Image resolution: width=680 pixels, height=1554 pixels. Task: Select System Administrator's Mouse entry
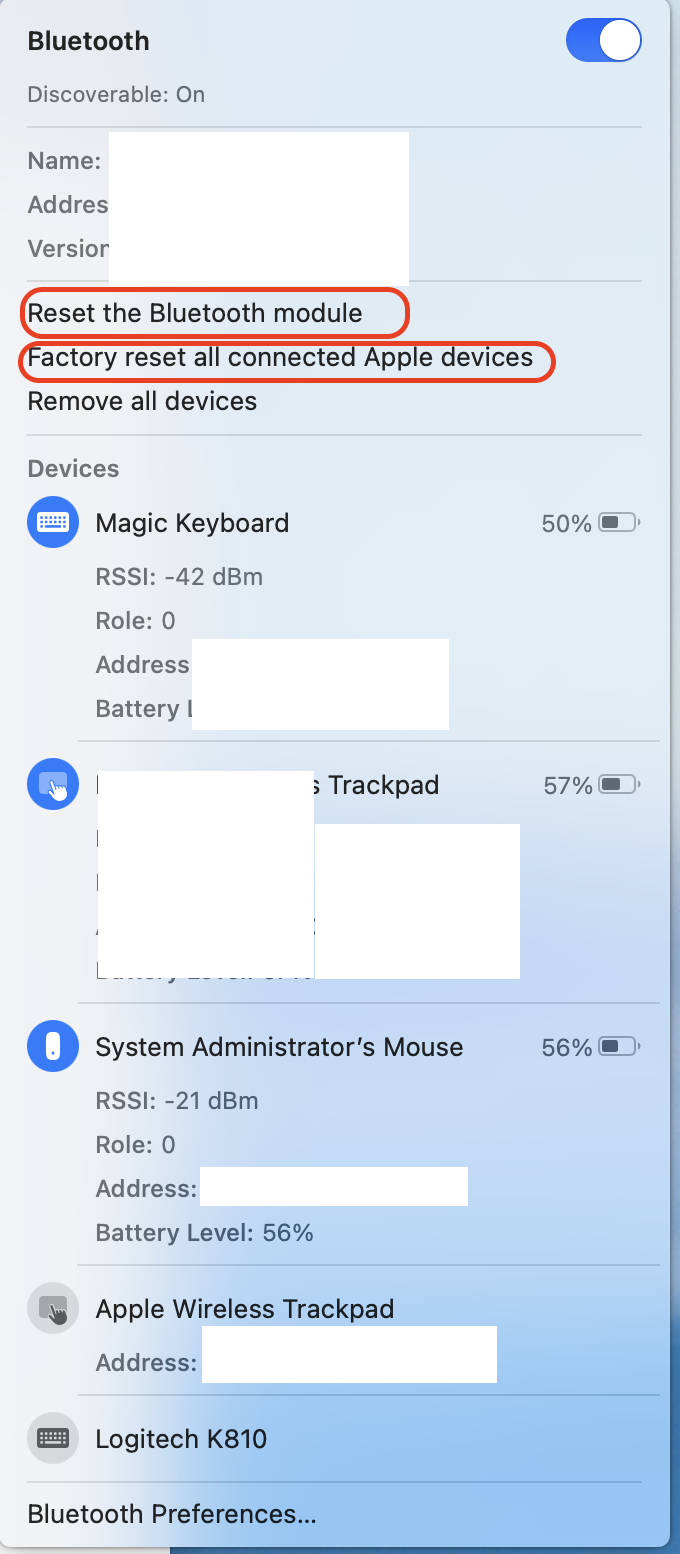(279, 1047)
